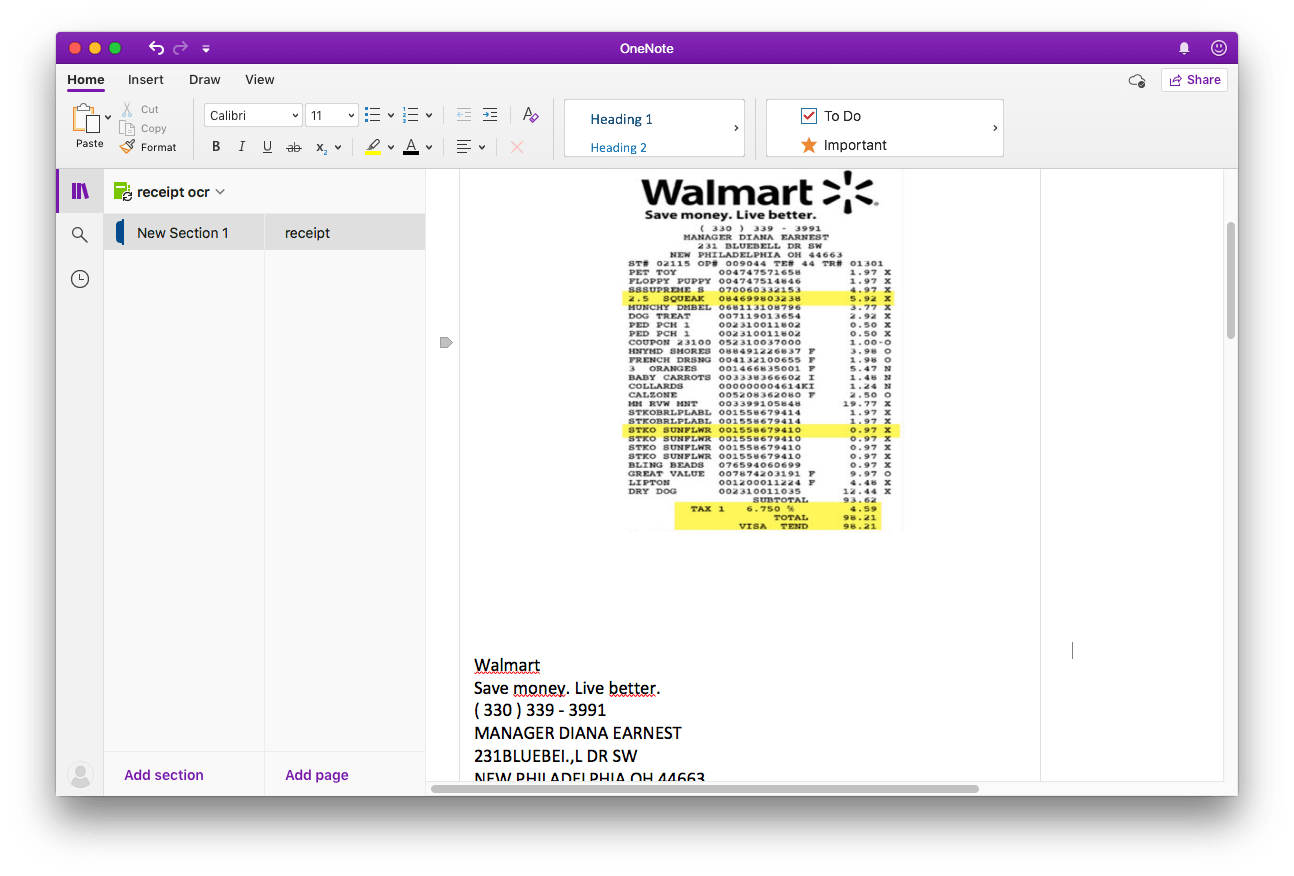The image size is (1294, 876).
Task: Clear all text formatting
Action: click(531, 115)
